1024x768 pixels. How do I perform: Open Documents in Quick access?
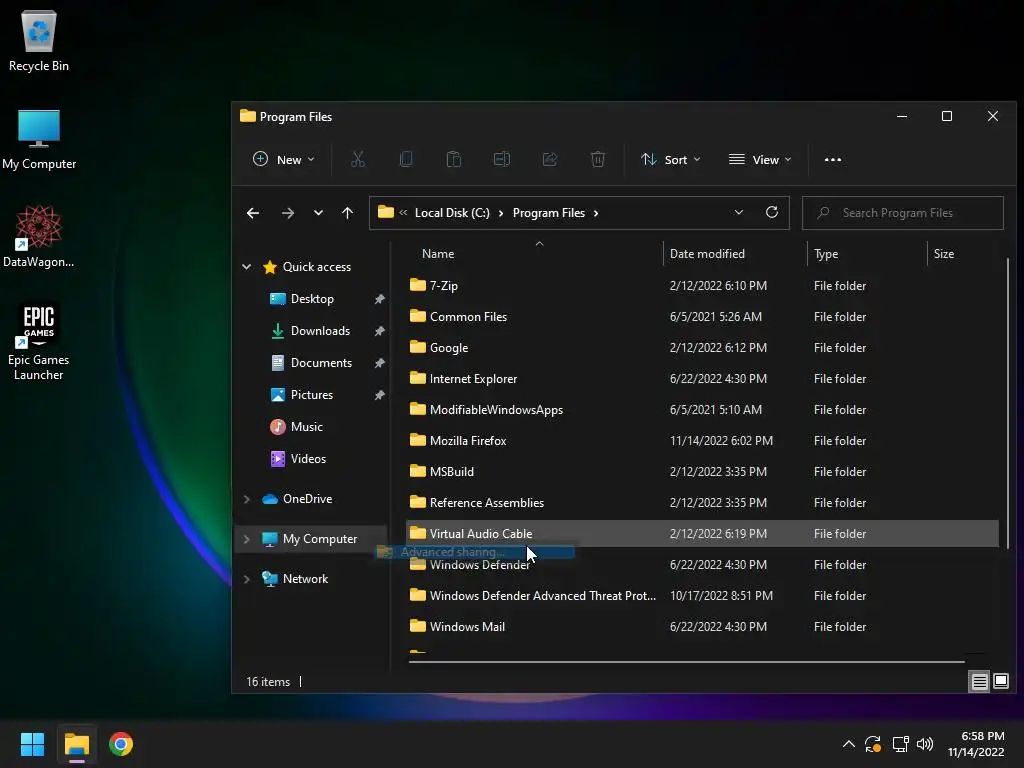click(x=312, y=363)
